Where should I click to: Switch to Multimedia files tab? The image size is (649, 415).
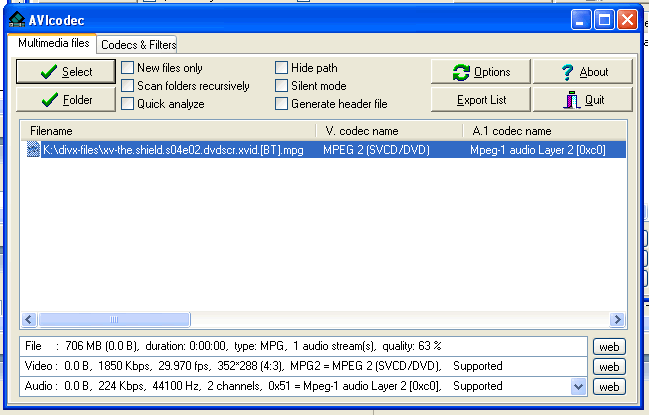pyautogui.click(x=53, y=43)
